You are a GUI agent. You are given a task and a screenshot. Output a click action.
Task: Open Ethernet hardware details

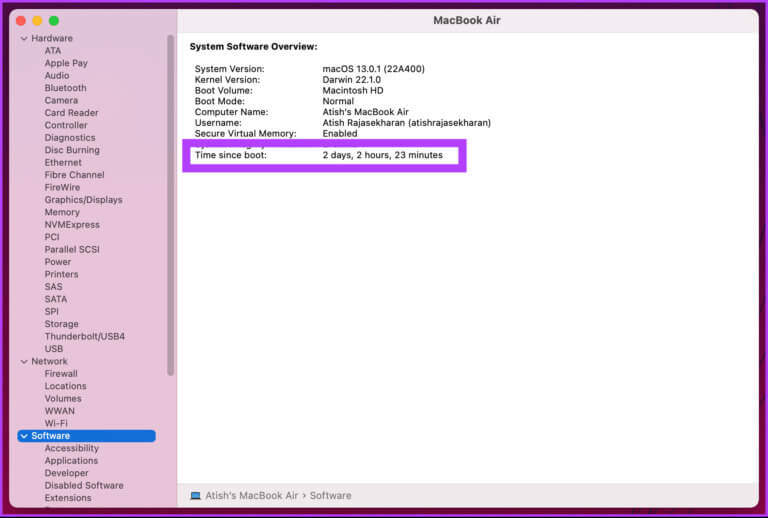pos(63,162)
